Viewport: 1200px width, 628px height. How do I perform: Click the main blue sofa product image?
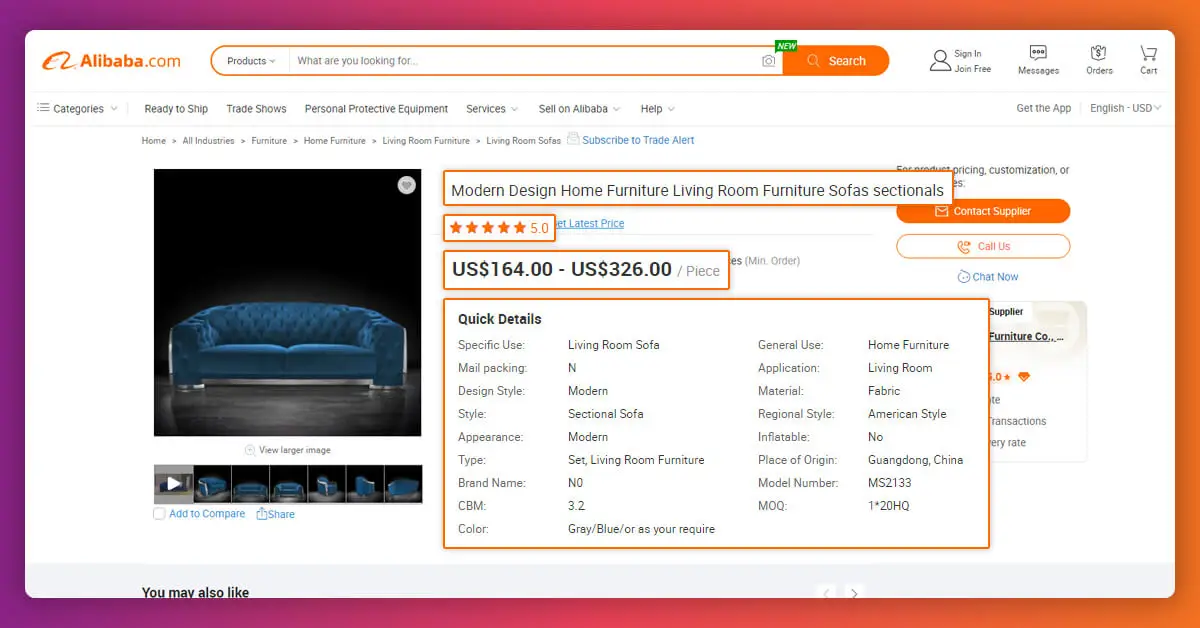288,302
